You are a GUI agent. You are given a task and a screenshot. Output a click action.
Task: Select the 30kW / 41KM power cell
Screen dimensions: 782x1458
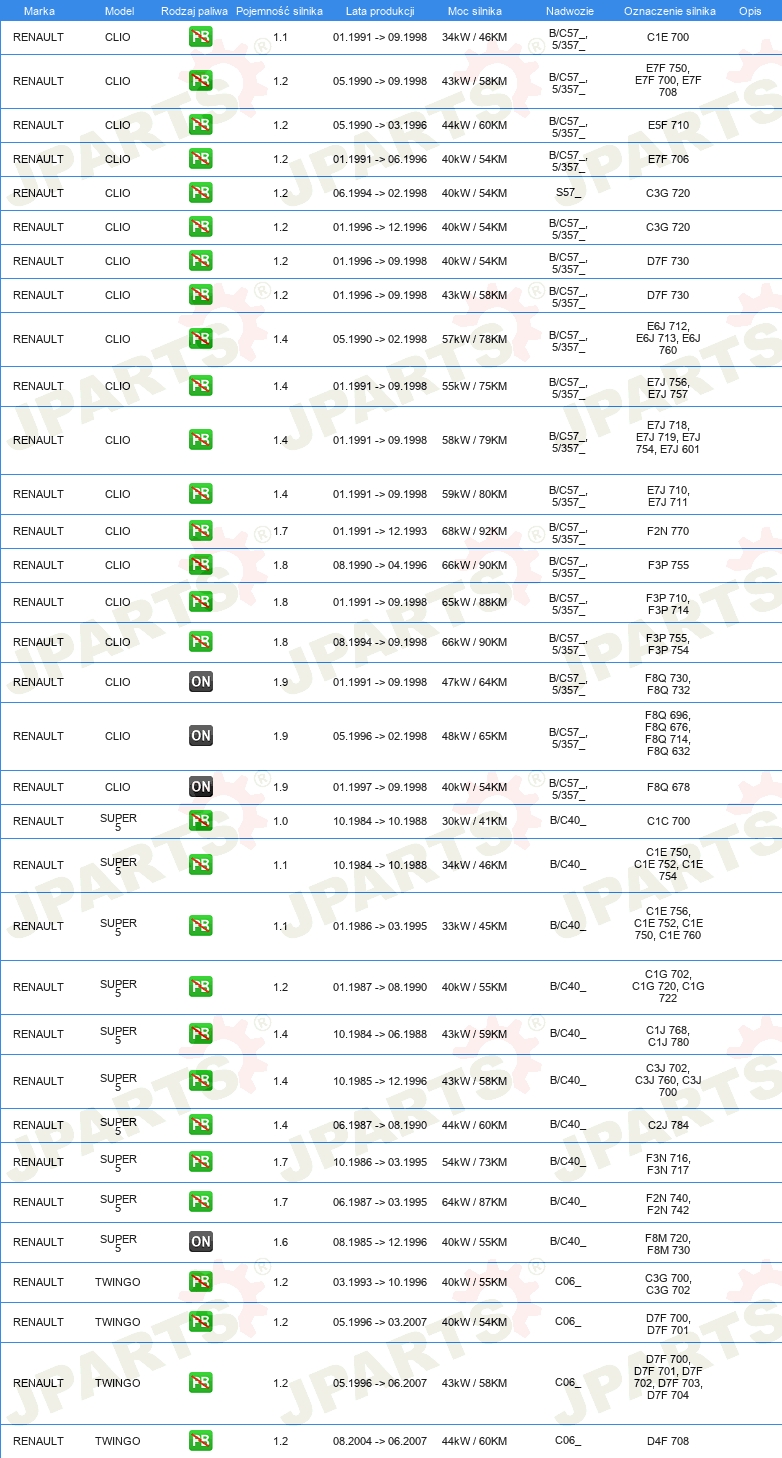(475, 821)
